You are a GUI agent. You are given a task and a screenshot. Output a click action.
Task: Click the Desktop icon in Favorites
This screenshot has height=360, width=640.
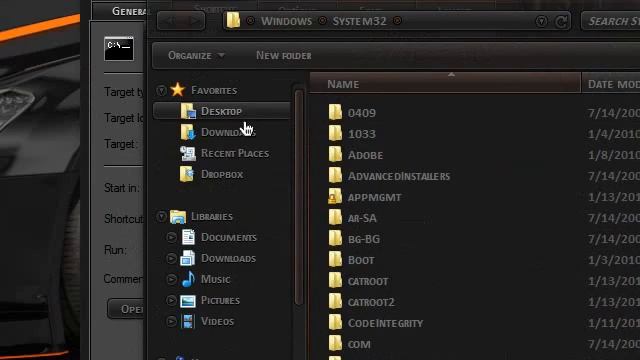click(x=188, y=111)
